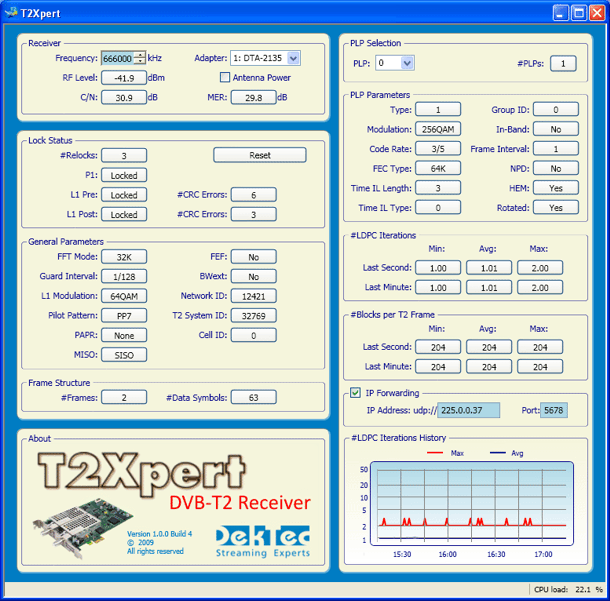Click the Rotated value Yes
This screenshot has width=610, height=601.
pyautogui.click(x=556, y=208)
